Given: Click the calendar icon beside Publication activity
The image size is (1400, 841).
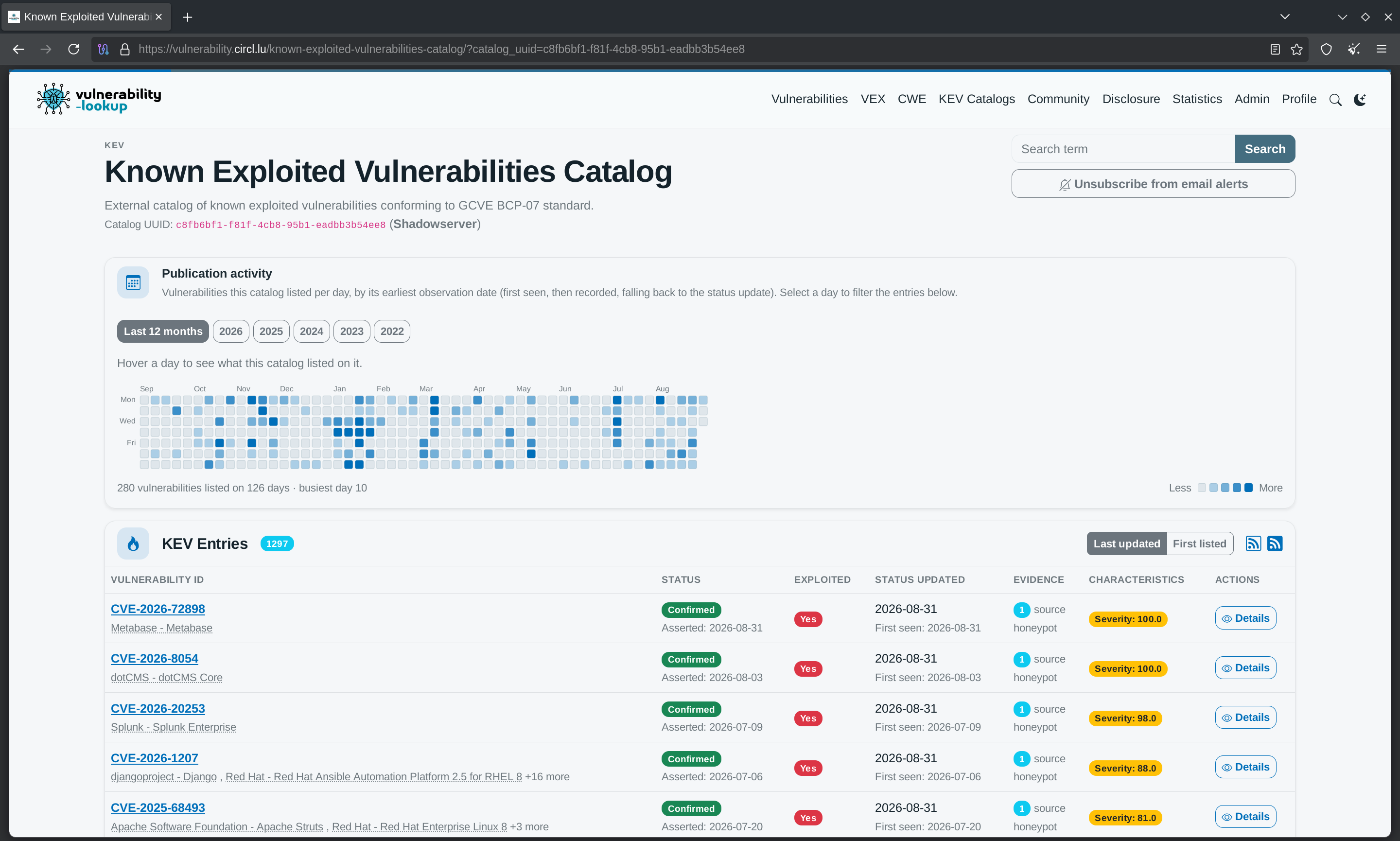Looking at the screenshot, I should 133,282.
